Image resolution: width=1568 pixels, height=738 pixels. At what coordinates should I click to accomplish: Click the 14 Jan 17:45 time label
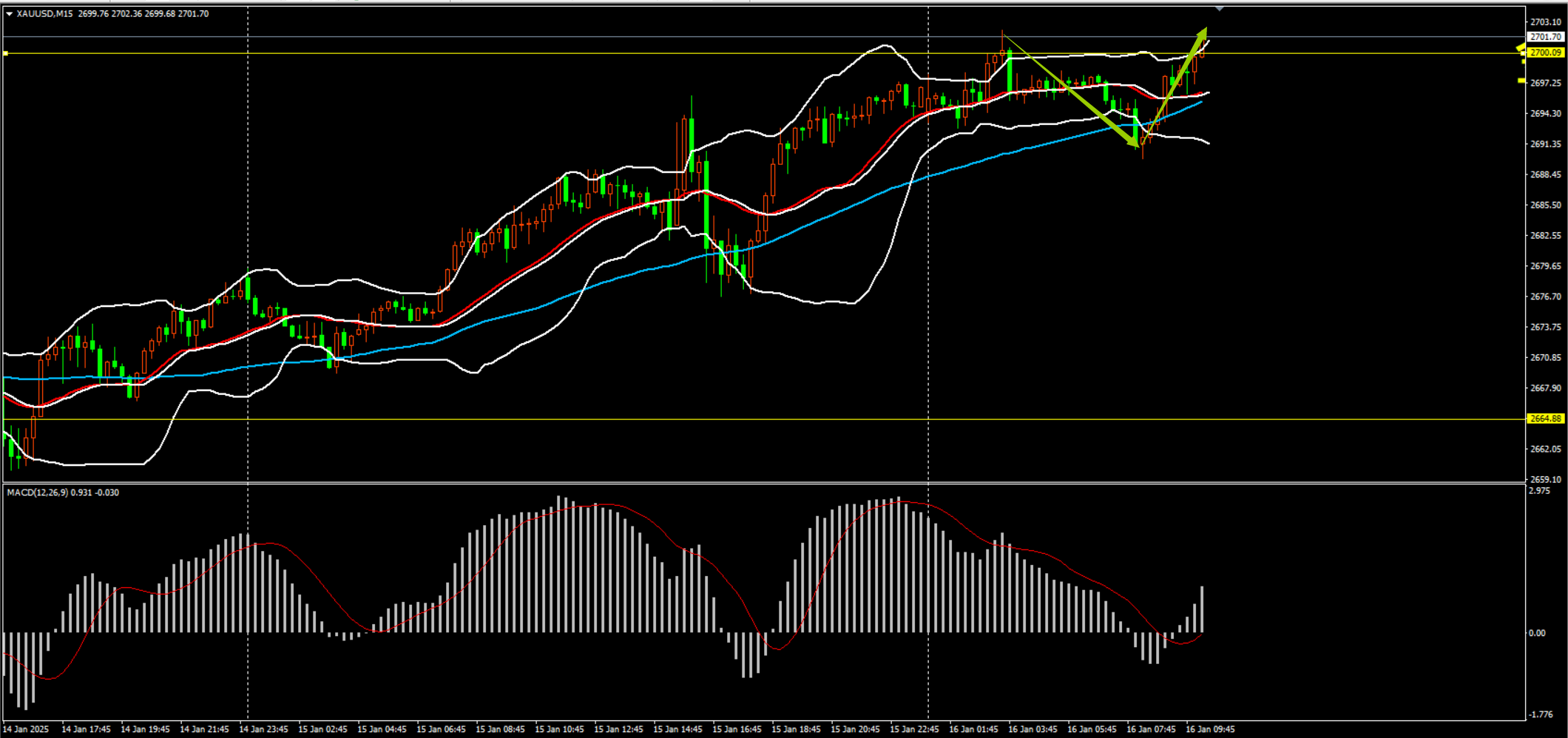86,729
